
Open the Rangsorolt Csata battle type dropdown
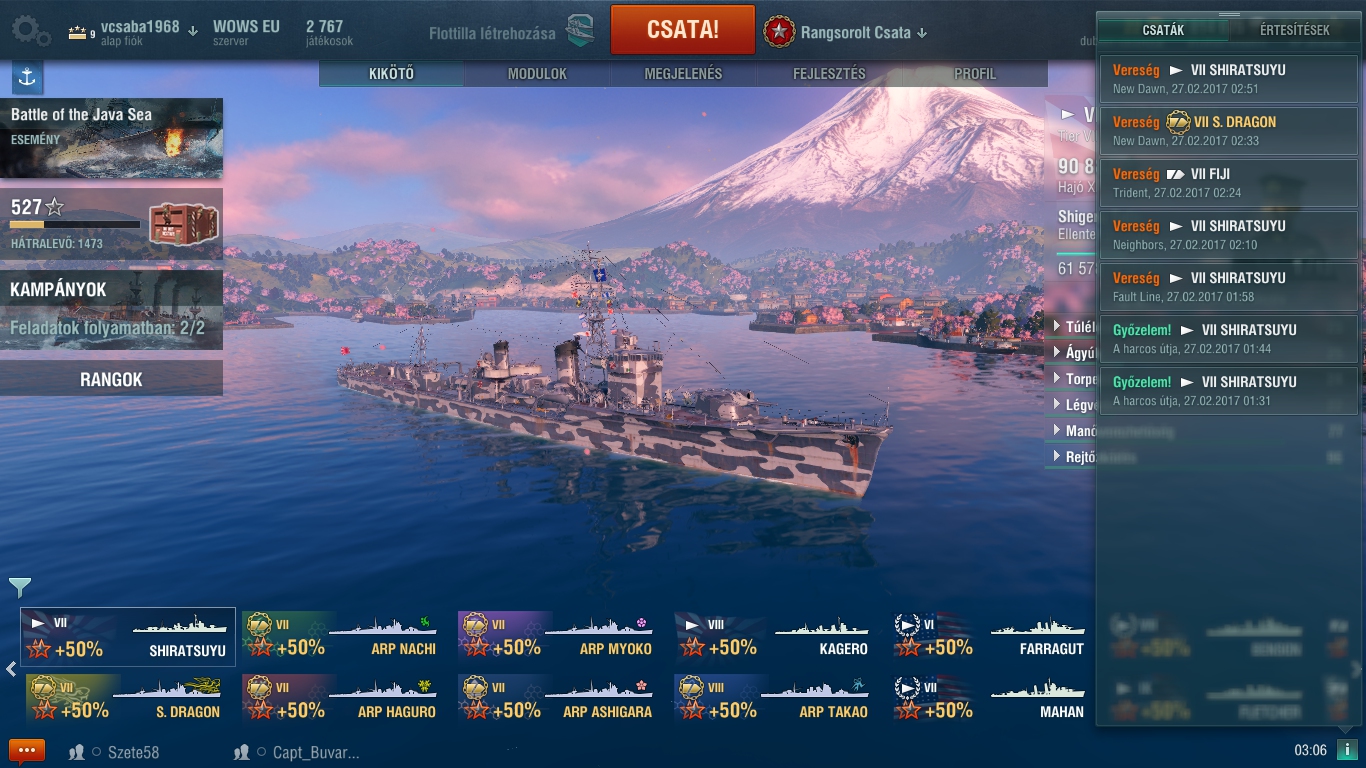[922, 33]
